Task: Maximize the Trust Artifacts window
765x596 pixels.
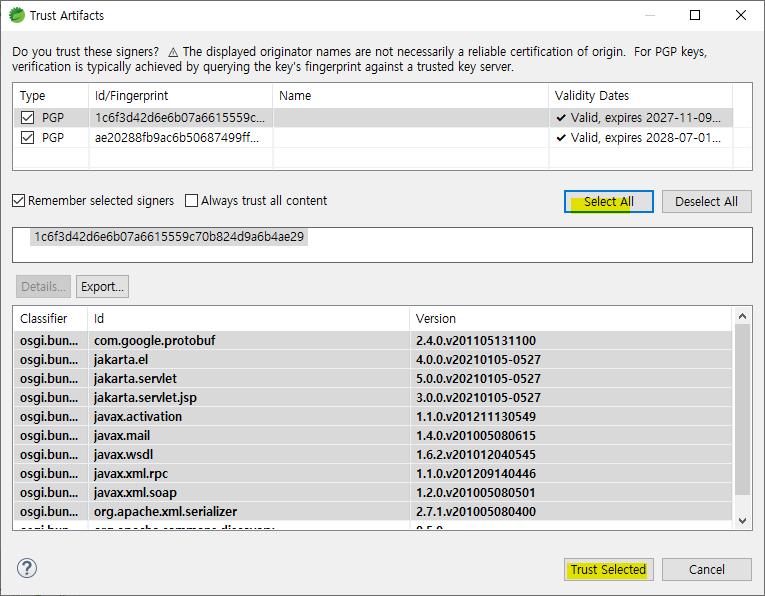Action: click(x=695, y=15)
